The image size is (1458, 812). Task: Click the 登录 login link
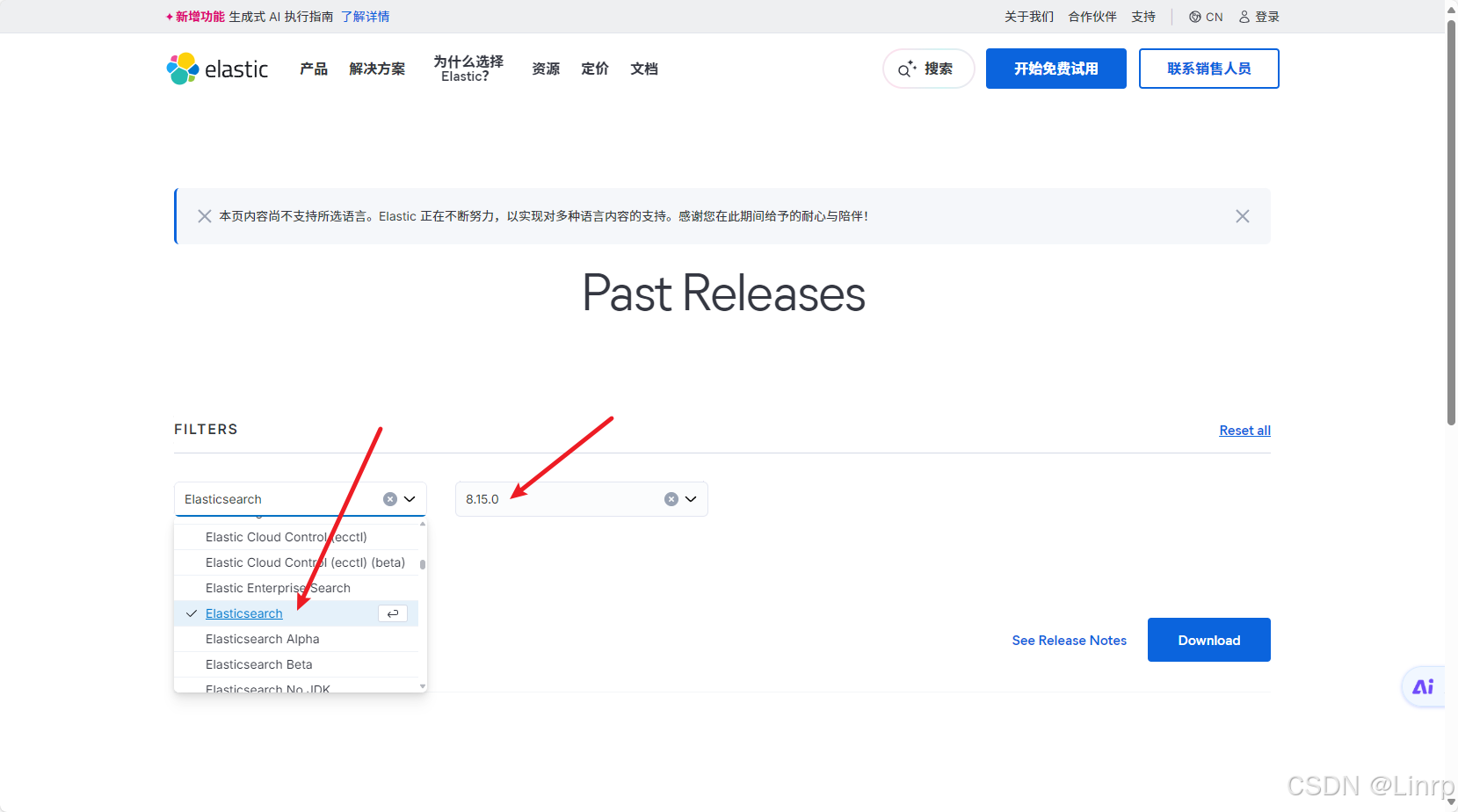click(x=1267, y=17)
